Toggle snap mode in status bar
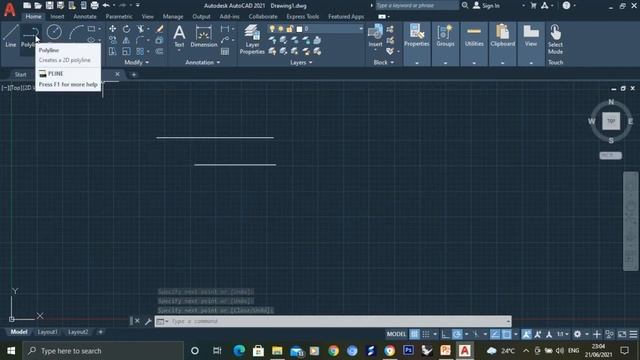The image size is (640, 360). click(x=426, y=334)
